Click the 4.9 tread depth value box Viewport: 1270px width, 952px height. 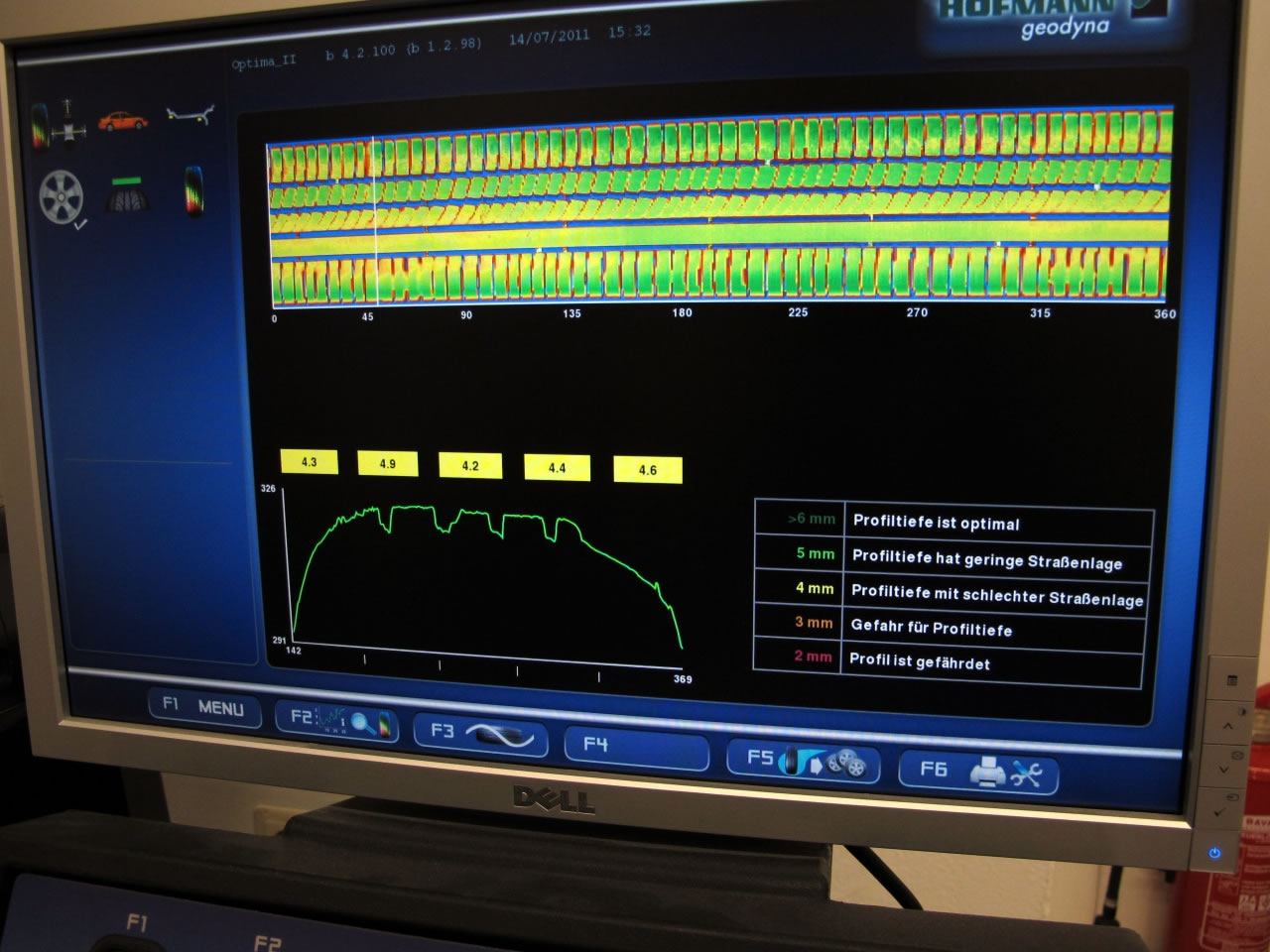[x=387, y=464]
